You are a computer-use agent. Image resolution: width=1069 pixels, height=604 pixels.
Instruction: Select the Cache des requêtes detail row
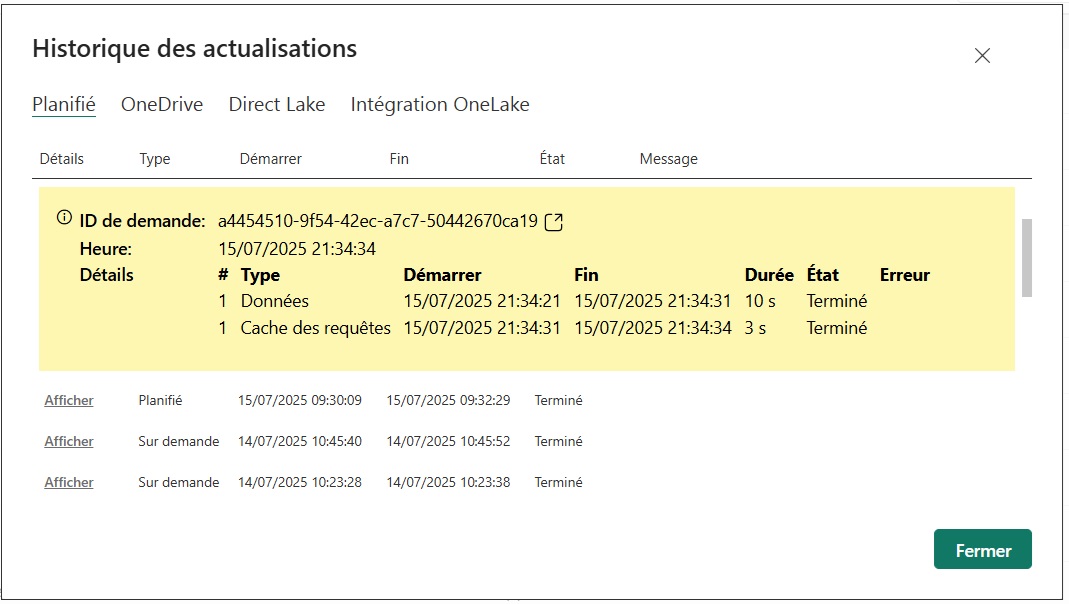[x=315, y=328]
